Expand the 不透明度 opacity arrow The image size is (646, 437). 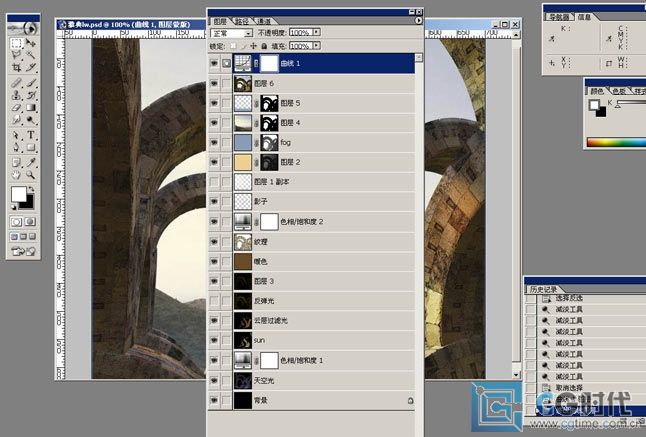[316, 32]
